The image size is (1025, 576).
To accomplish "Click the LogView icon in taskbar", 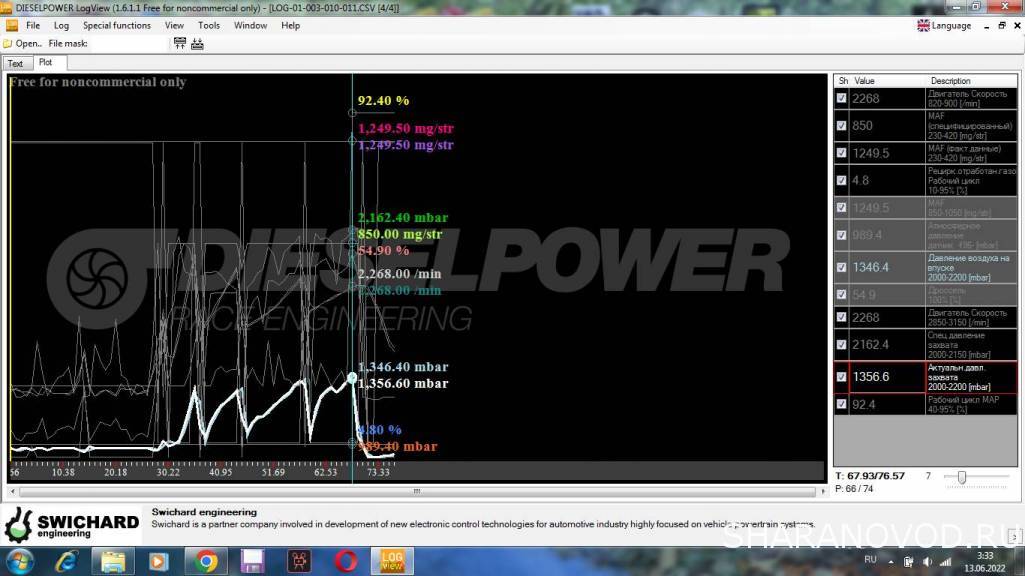I will pos(392,560).
